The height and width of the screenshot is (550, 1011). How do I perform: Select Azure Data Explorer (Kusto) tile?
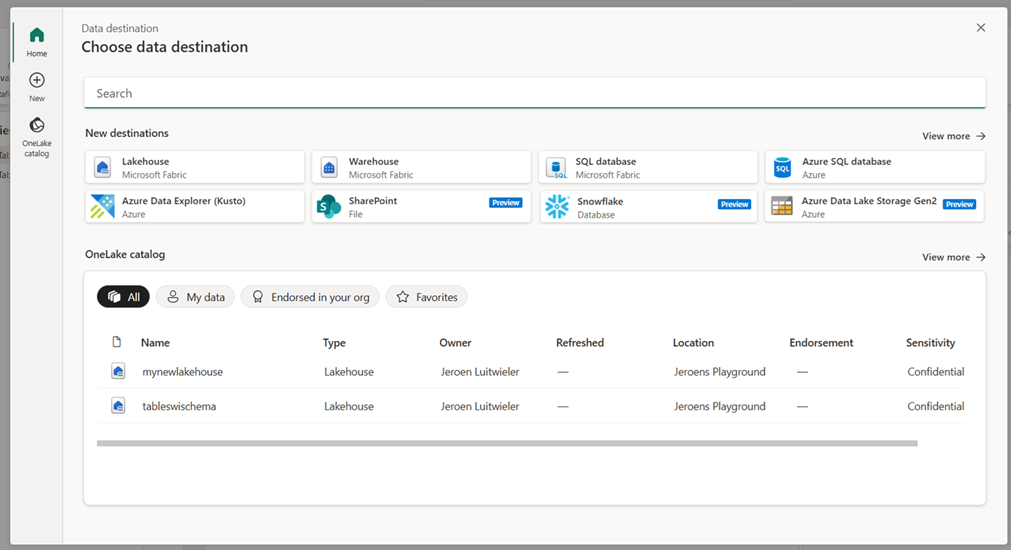[195, 207]
